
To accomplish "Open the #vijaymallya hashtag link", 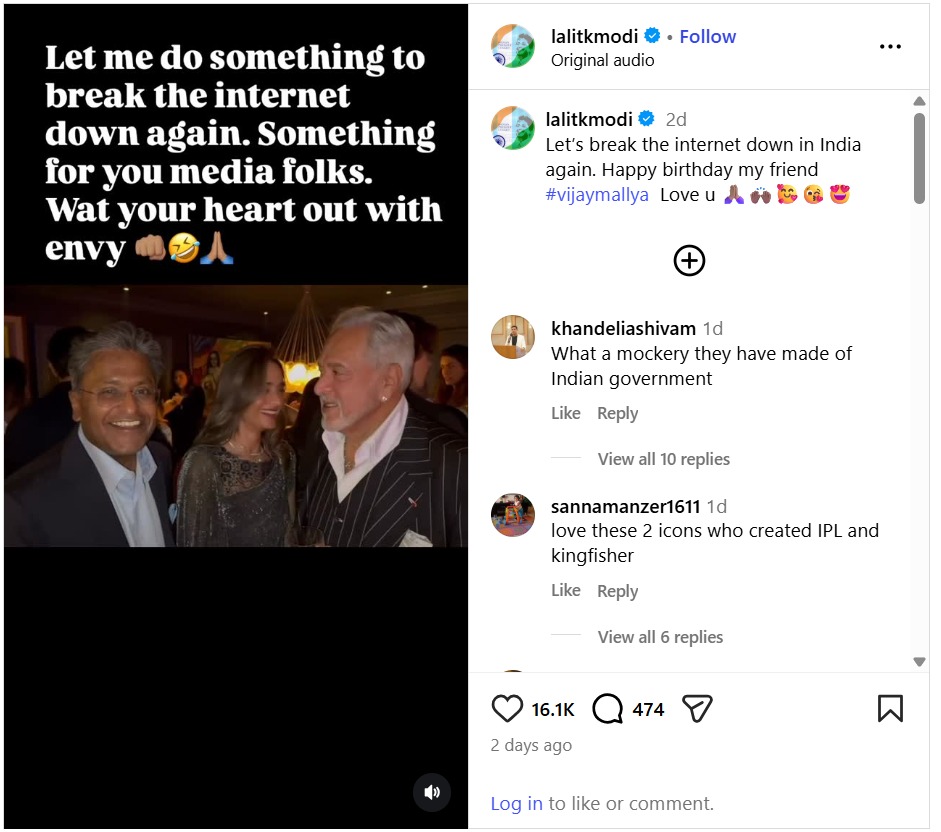I will click(597, 195).
